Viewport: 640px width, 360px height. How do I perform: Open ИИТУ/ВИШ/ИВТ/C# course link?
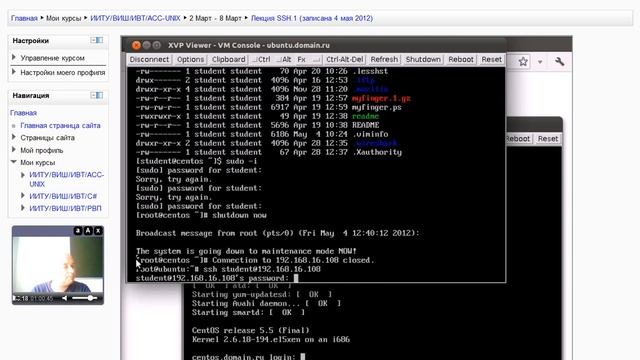pyautogui.click(x=63, y=196)
